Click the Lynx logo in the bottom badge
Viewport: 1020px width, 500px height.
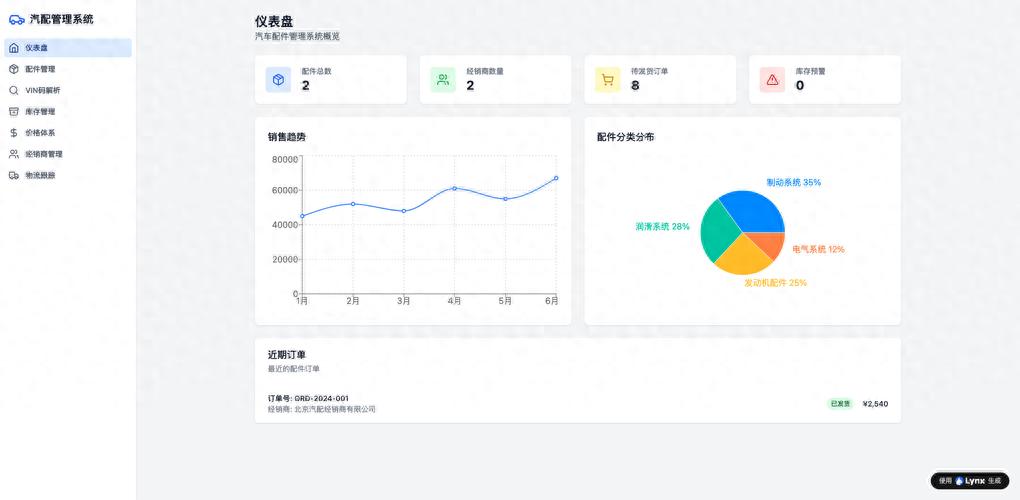959,481
